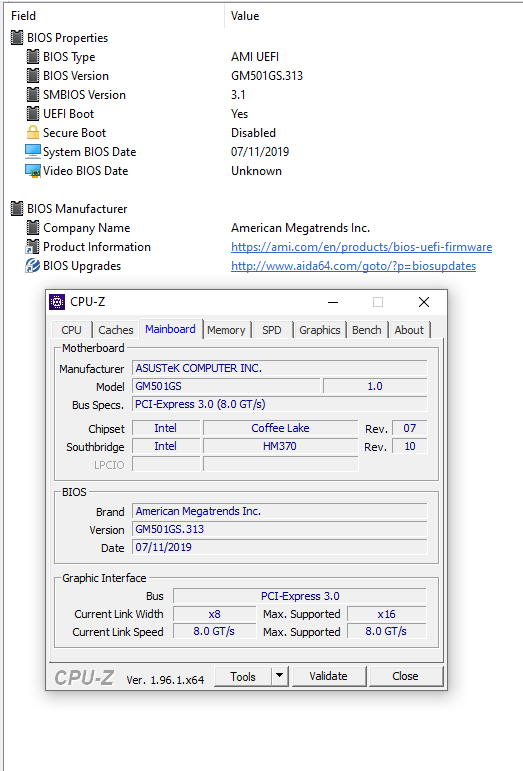
Task: Click the Tools button
Action: click(x=243, y=677)
